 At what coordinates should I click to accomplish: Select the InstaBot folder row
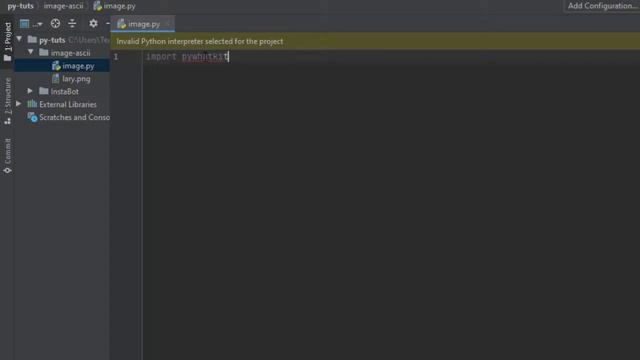tap(62, 91)
